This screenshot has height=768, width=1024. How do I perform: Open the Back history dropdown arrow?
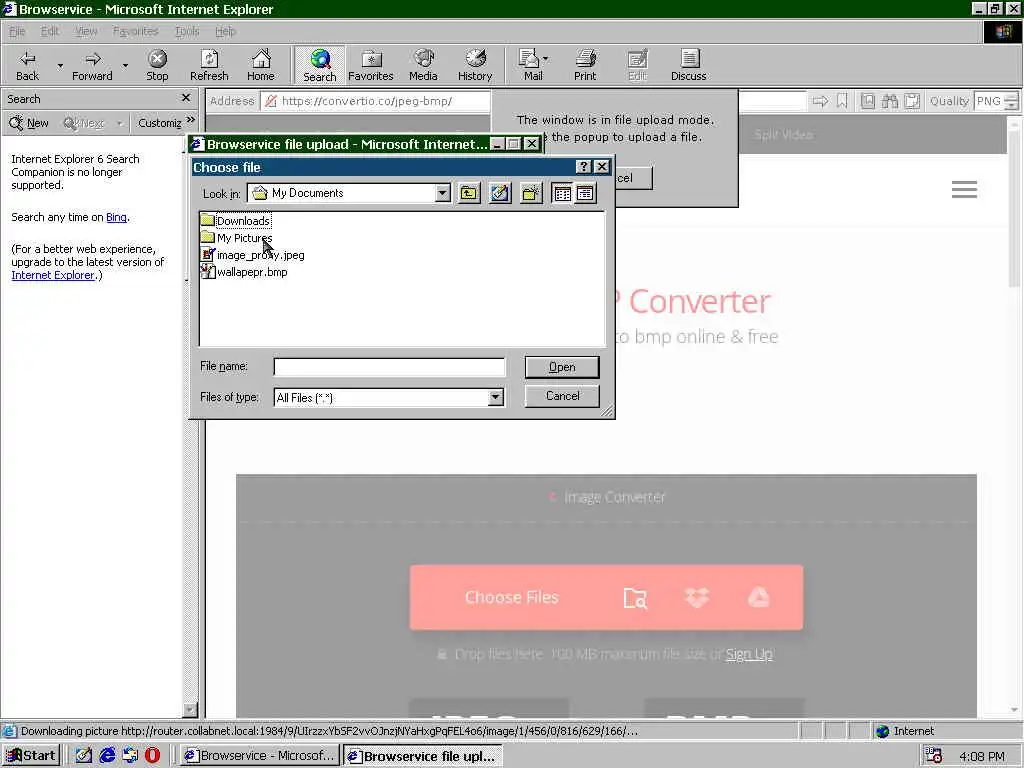(x=60, y=65)
